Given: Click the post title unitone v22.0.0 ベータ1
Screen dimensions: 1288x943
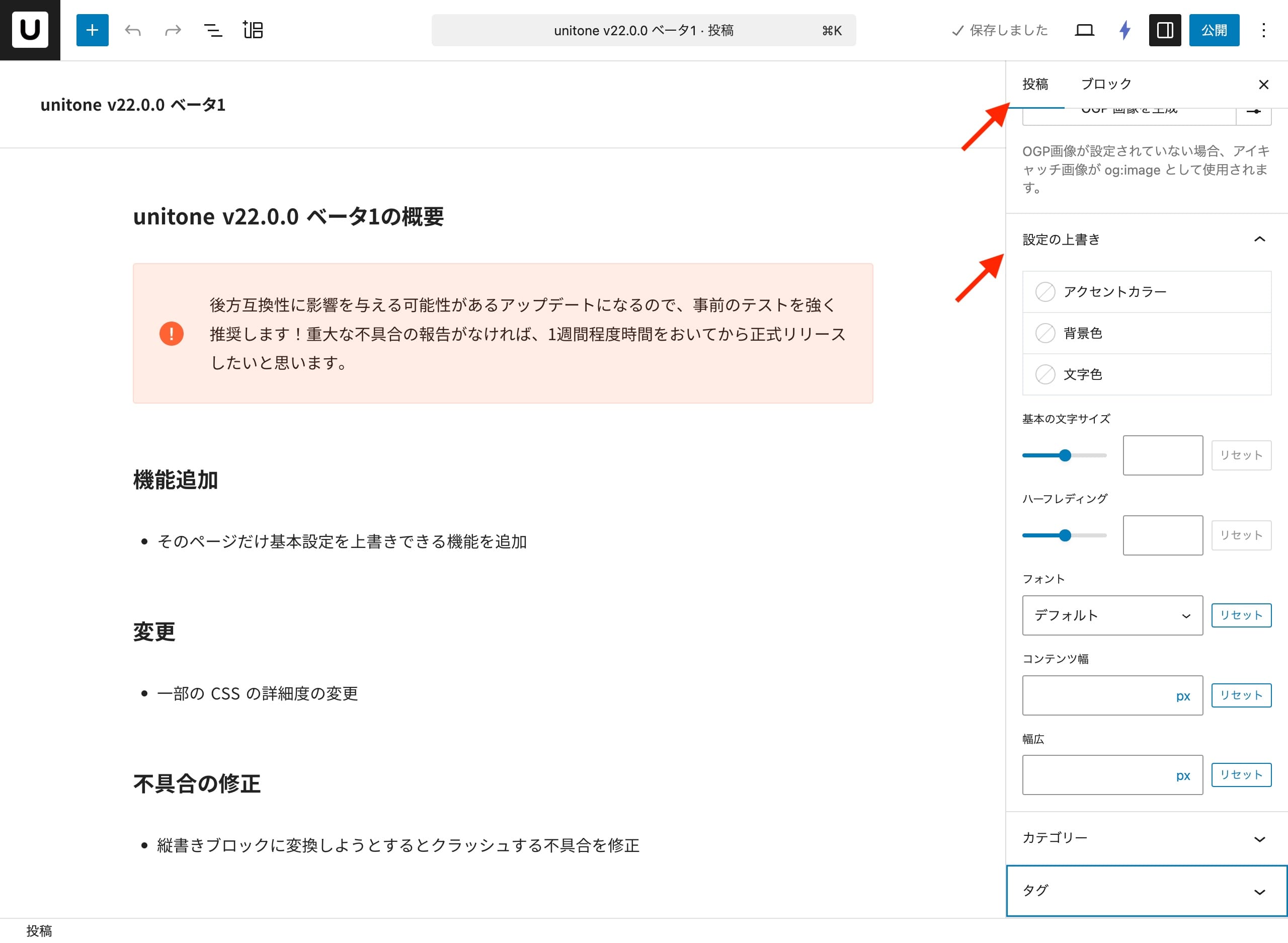Looking at the screenshot, I should tap(133, 105).
